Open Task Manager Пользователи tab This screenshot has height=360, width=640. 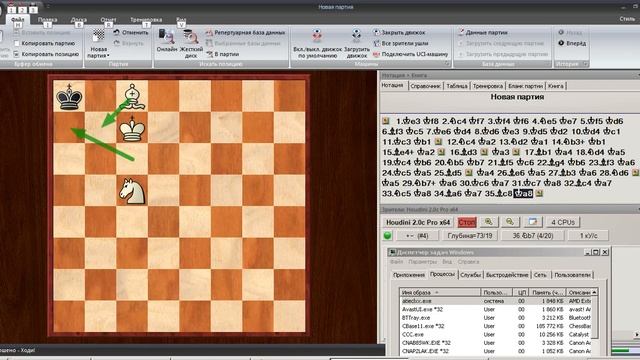tap(572, 275)
